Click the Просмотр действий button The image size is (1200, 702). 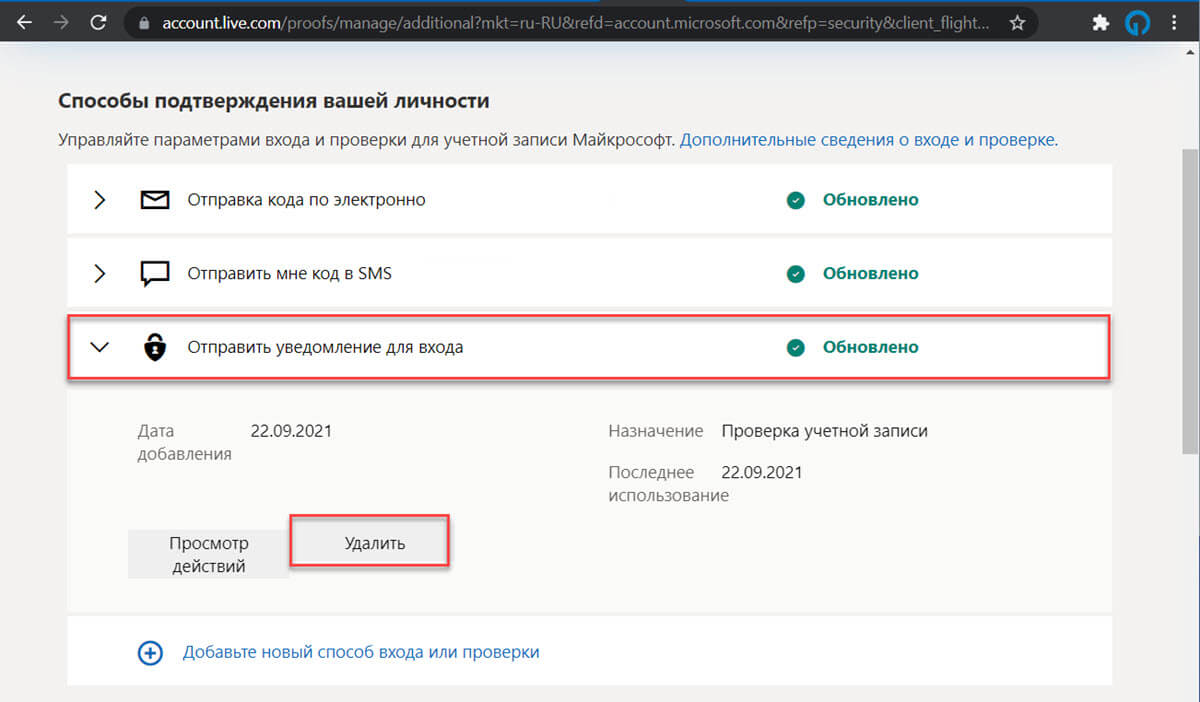[x=208, y=554]
